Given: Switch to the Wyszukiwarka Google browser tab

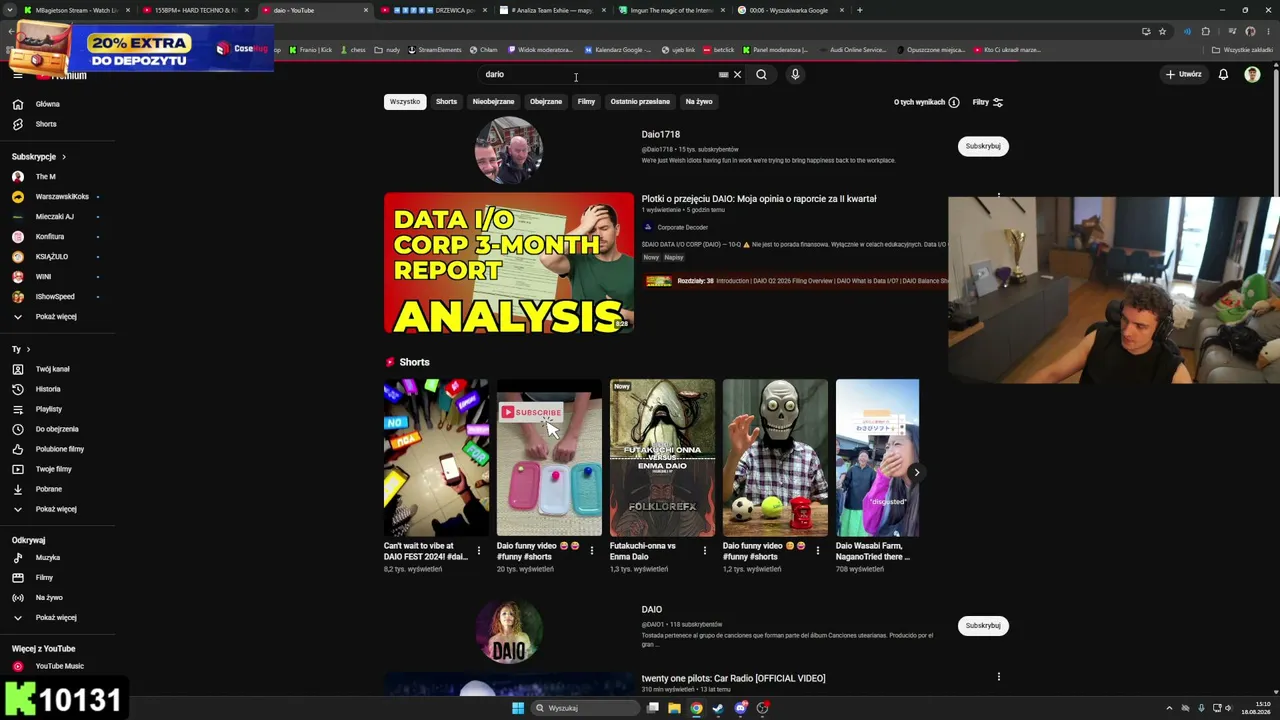Looking at the screenshot, I should [788, 10].
